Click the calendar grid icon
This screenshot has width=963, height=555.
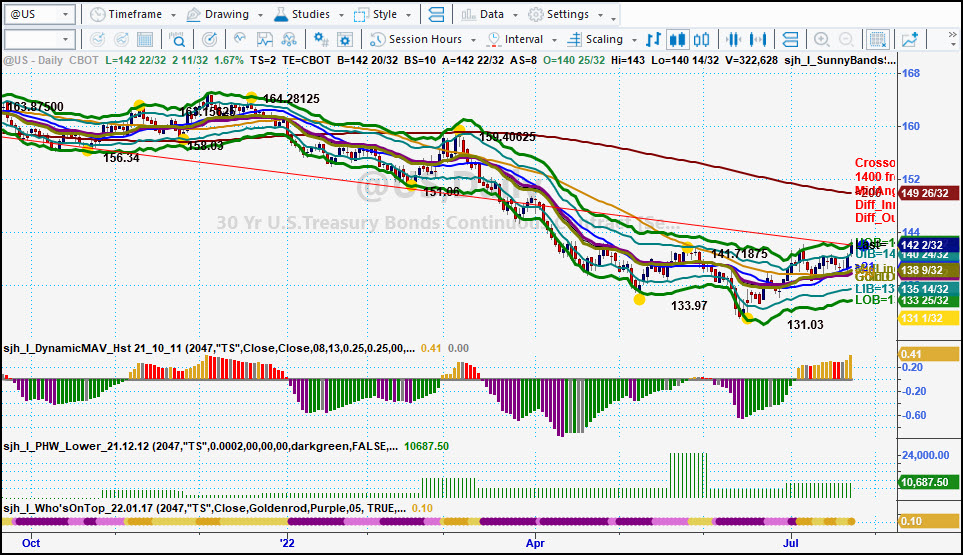[x=145, y=39]
